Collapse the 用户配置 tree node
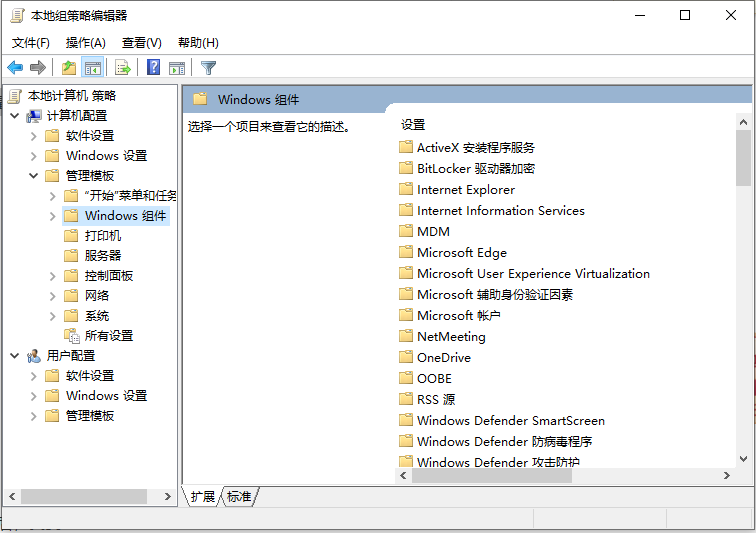This screenshot has width=756, height=533. (15, 356)
